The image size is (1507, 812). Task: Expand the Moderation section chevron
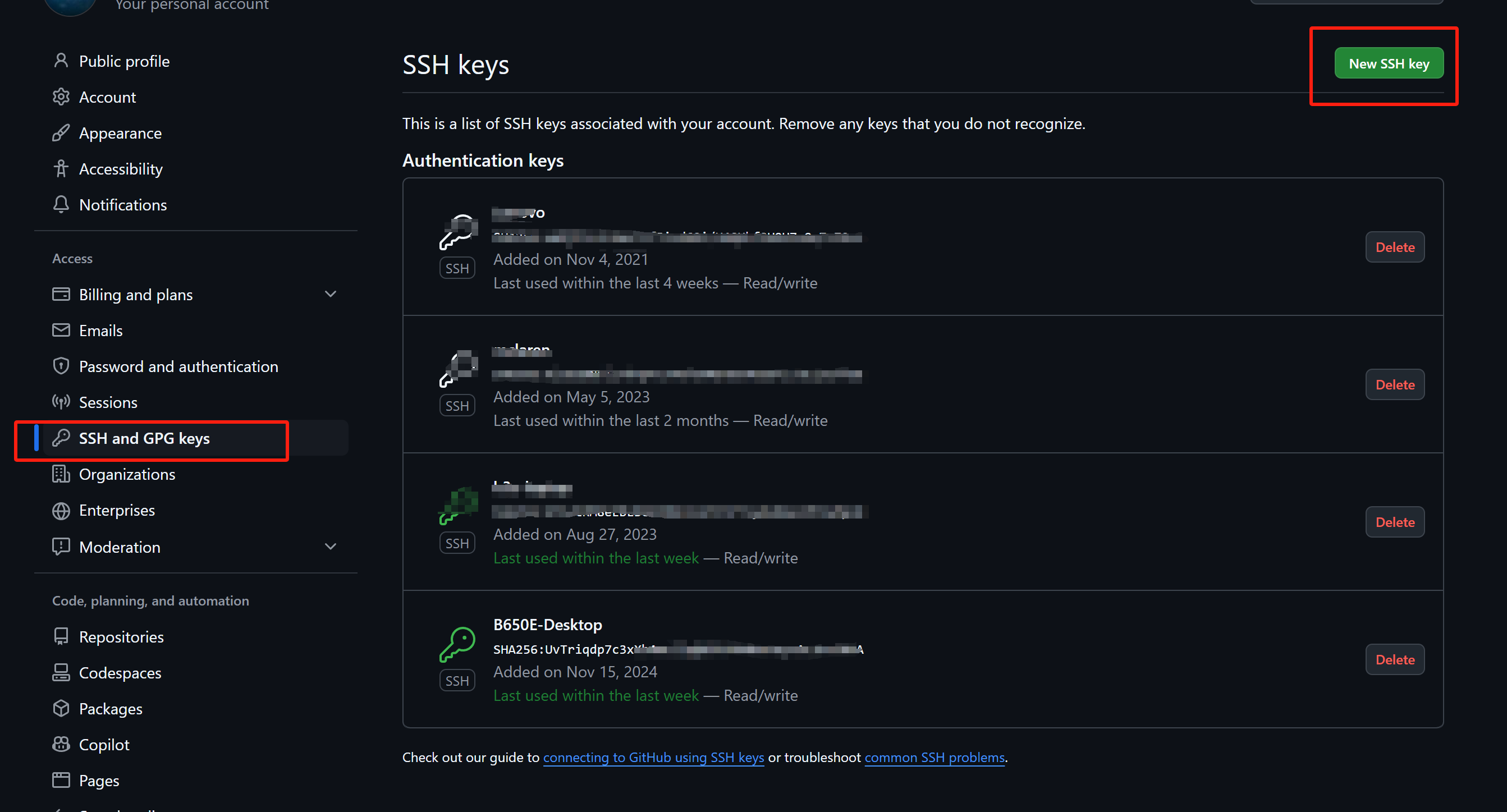click(331, 547)
